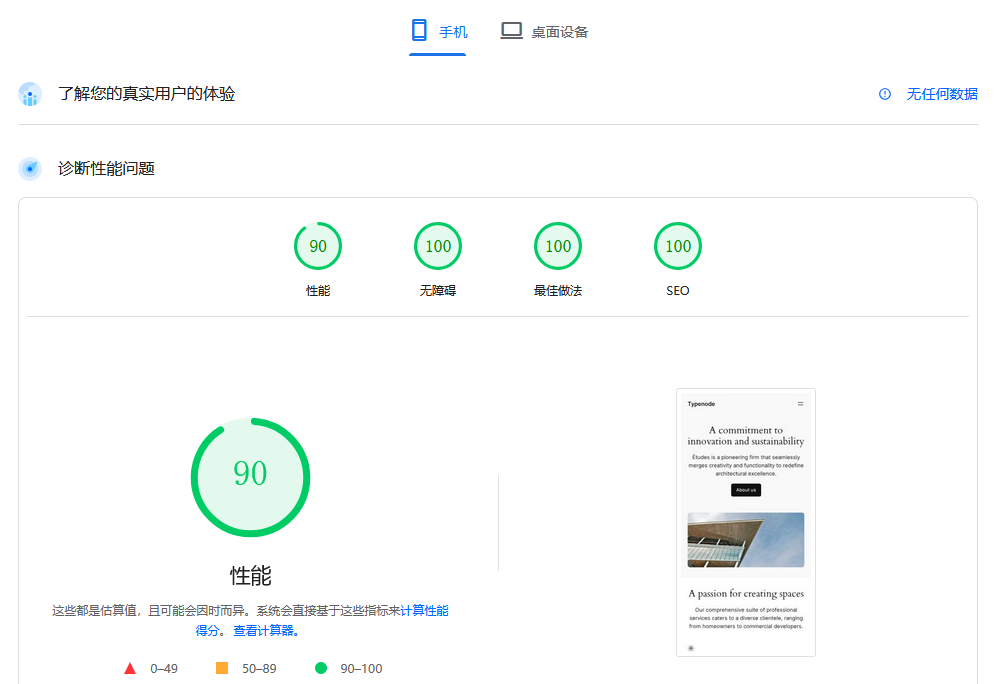
Task: Click the 诊断性能问题 section heading
Action: coord(106,169)
